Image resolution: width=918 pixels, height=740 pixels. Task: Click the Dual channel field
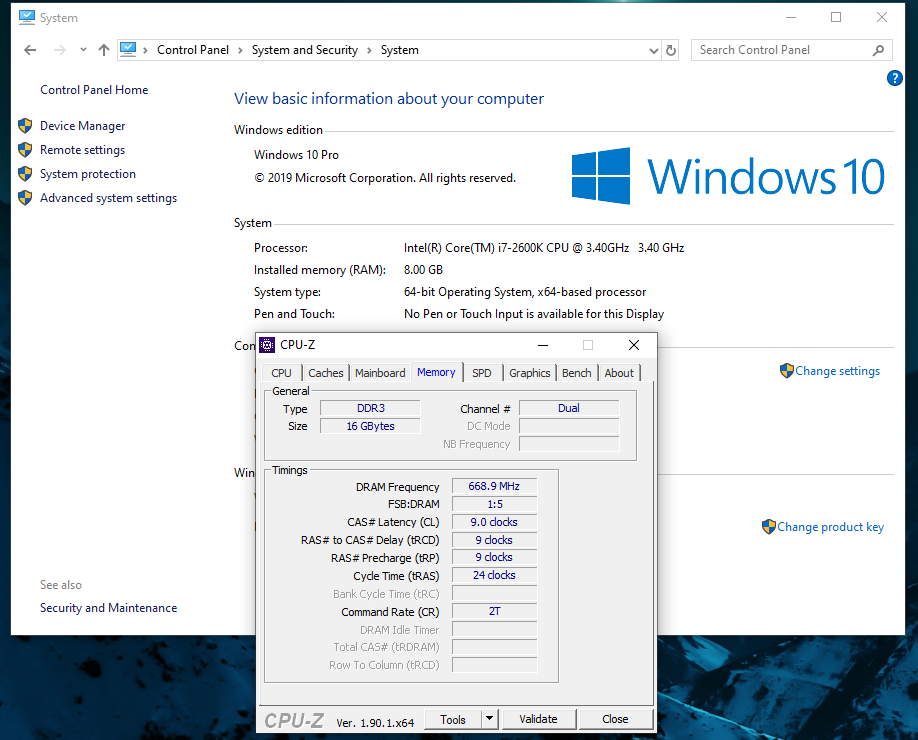[569, 408]
